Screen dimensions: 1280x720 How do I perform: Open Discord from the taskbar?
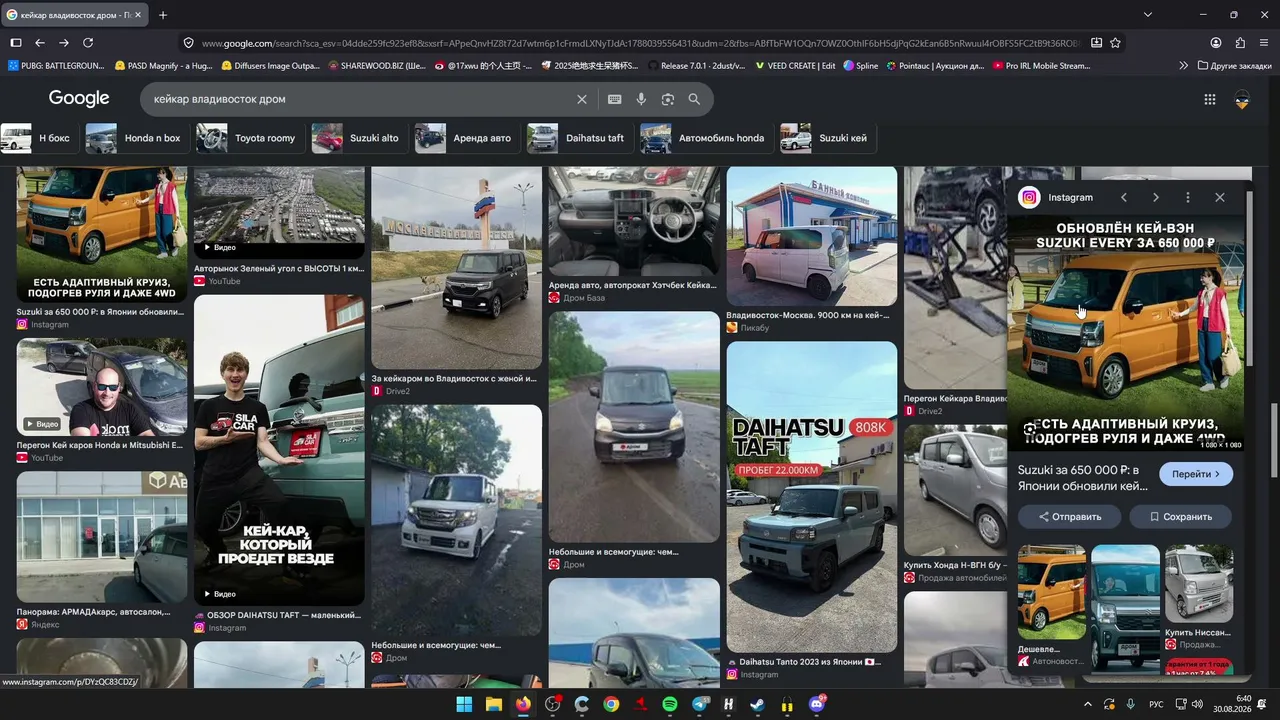pos(817,704)
